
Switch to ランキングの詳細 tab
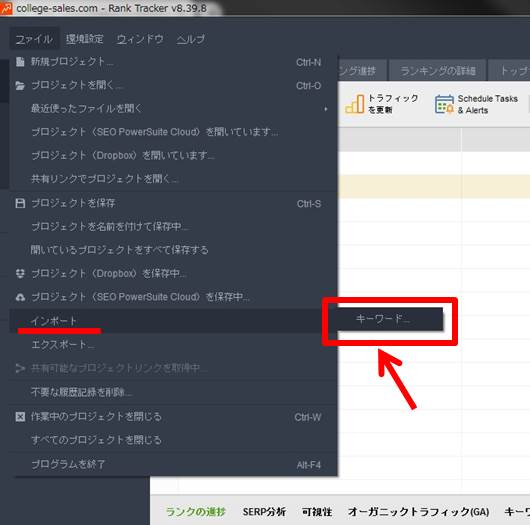[438, 71]
